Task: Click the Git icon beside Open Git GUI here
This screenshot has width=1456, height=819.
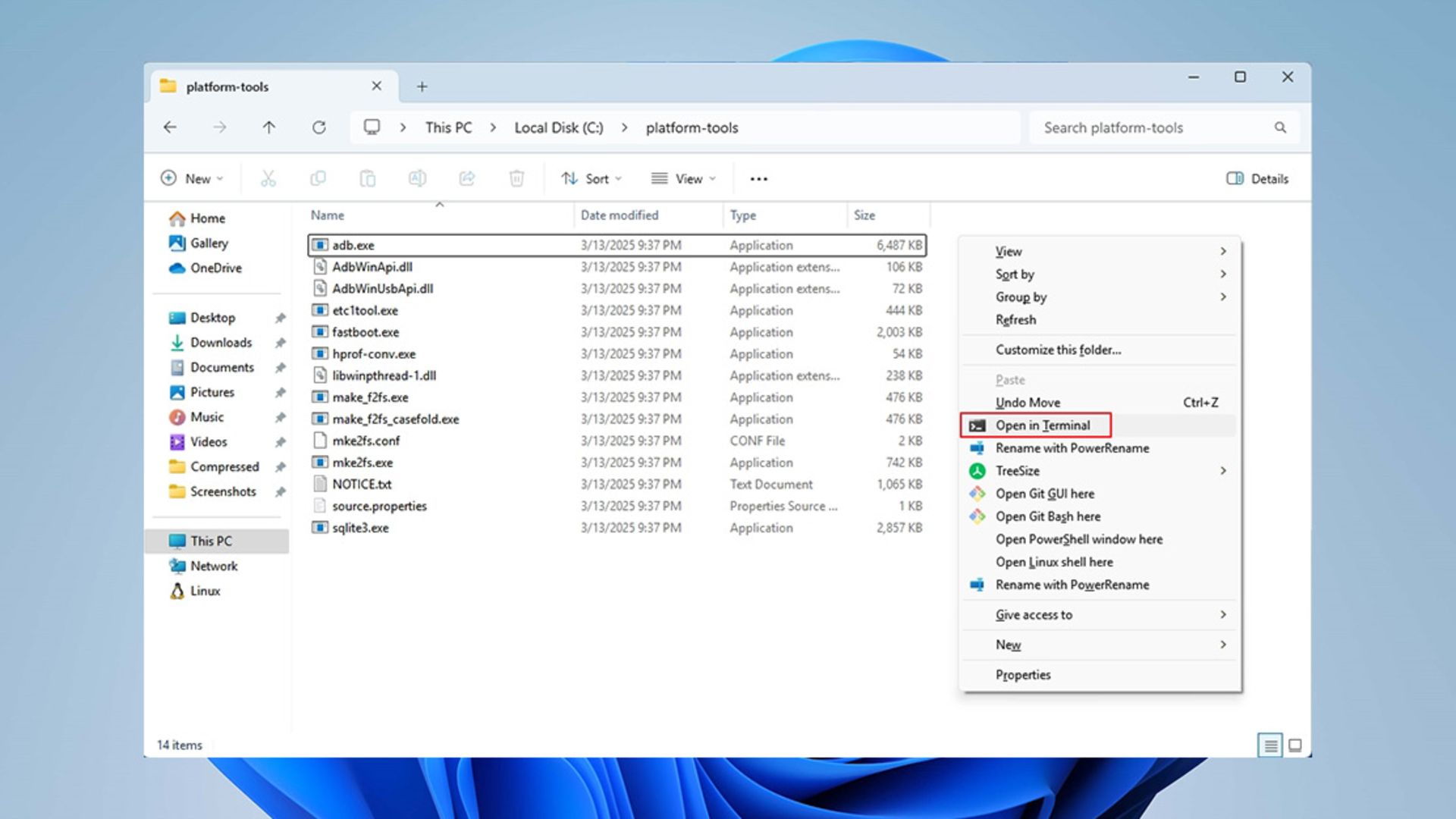Action: pos(977,494)
